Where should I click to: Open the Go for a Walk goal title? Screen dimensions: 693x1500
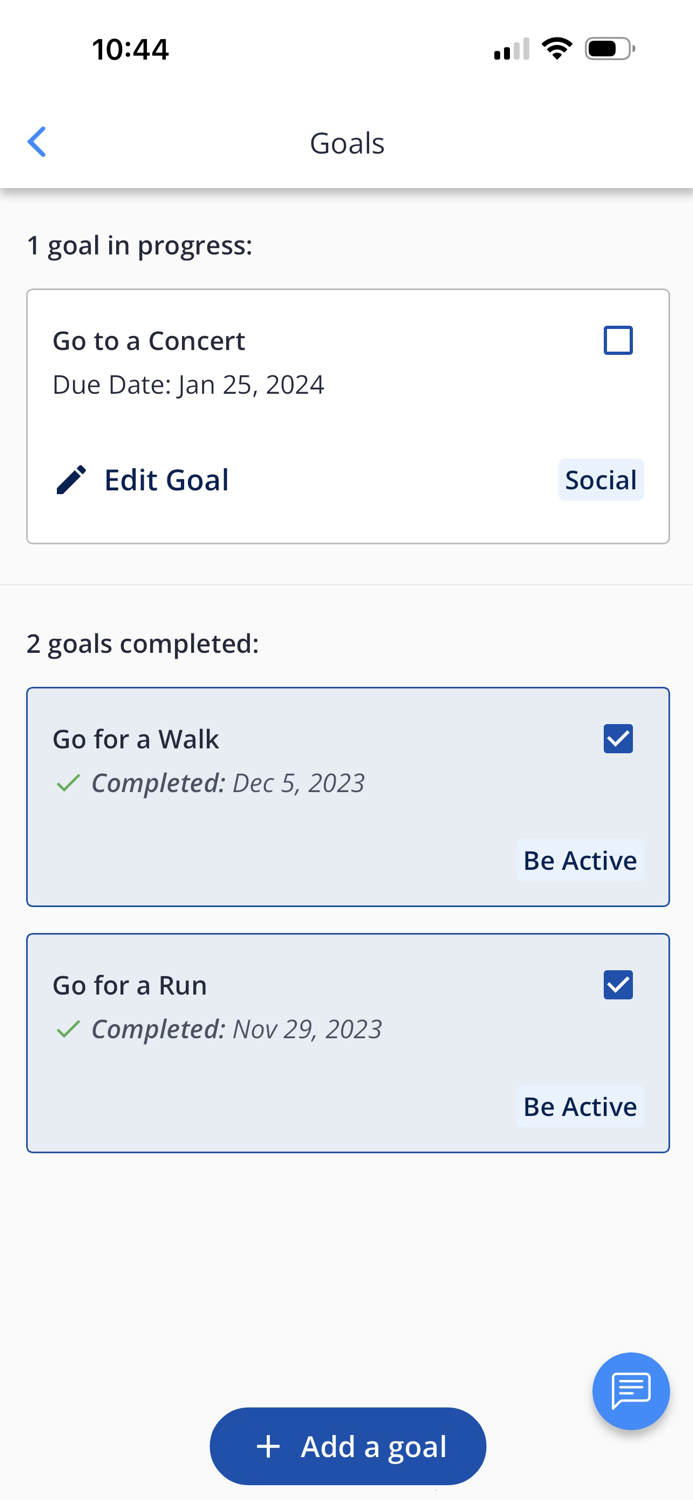click(136, 739)
